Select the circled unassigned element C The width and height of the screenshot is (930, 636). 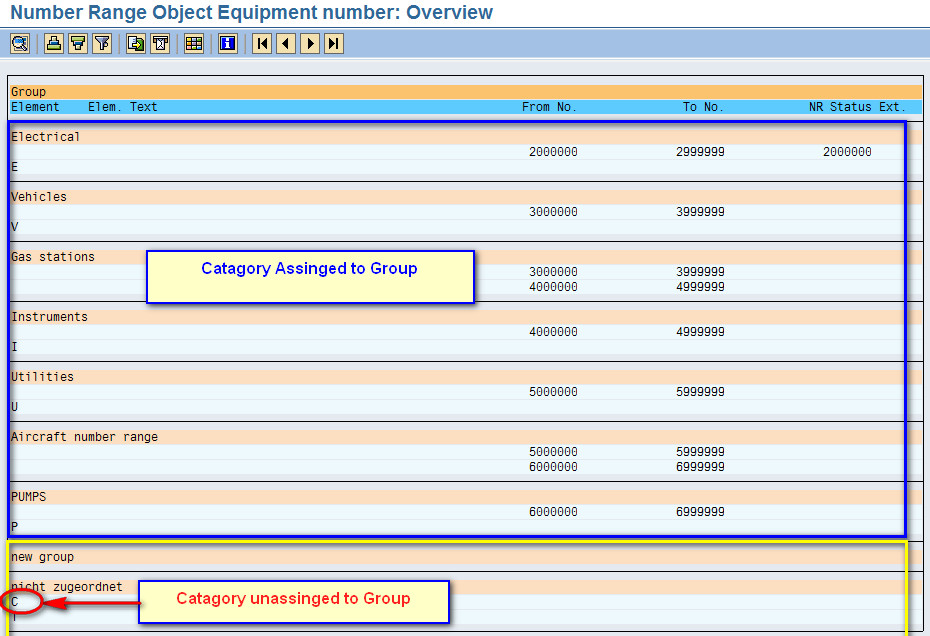point(14,602)
